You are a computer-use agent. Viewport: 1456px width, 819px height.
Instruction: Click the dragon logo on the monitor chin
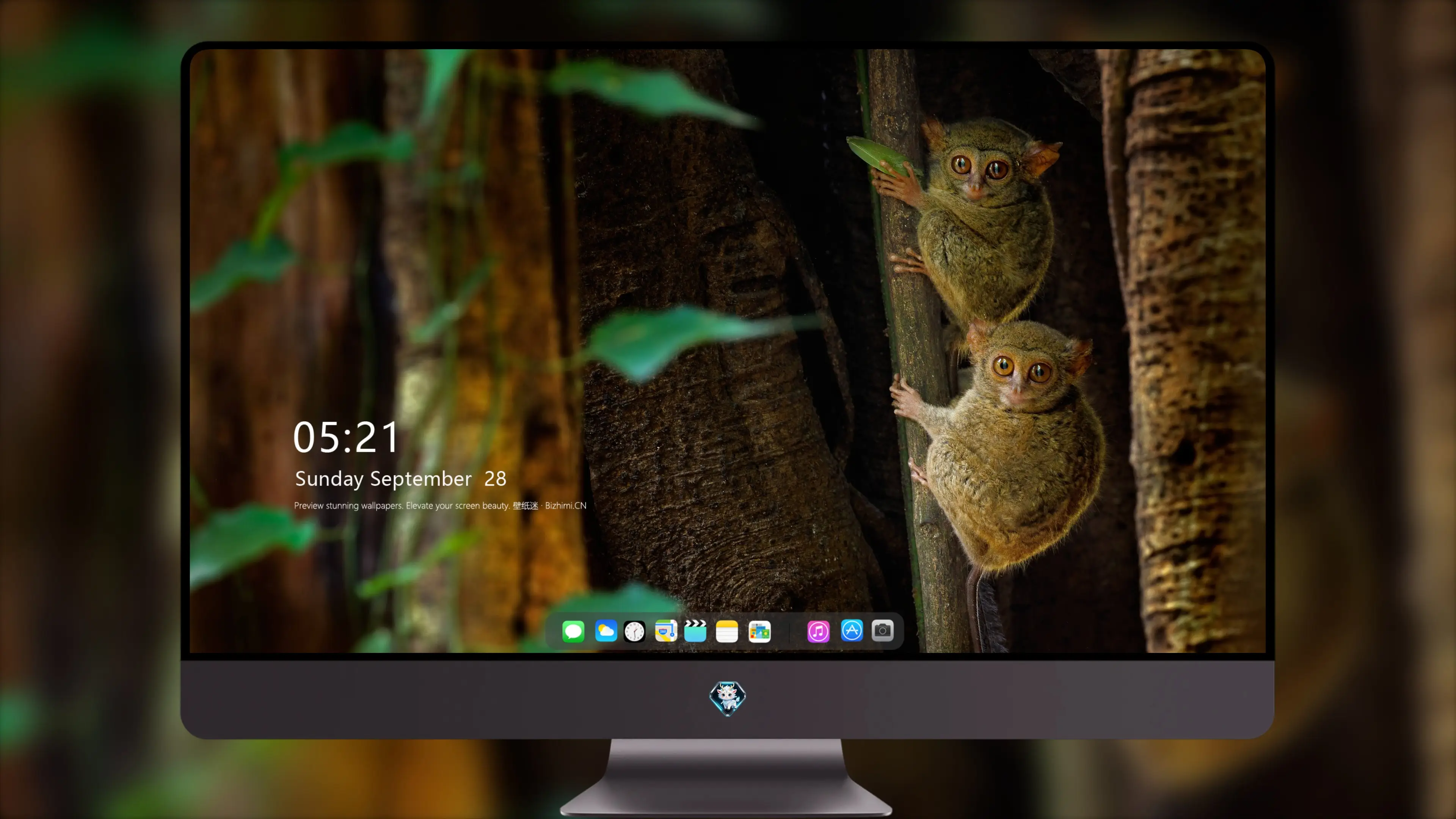click(728, 698)
